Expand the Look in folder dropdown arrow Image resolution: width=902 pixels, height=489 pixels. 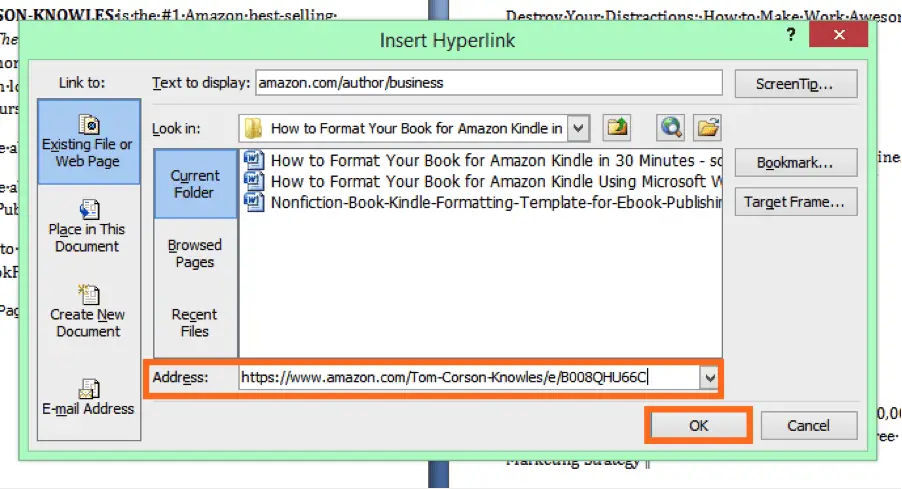(579, 128)
